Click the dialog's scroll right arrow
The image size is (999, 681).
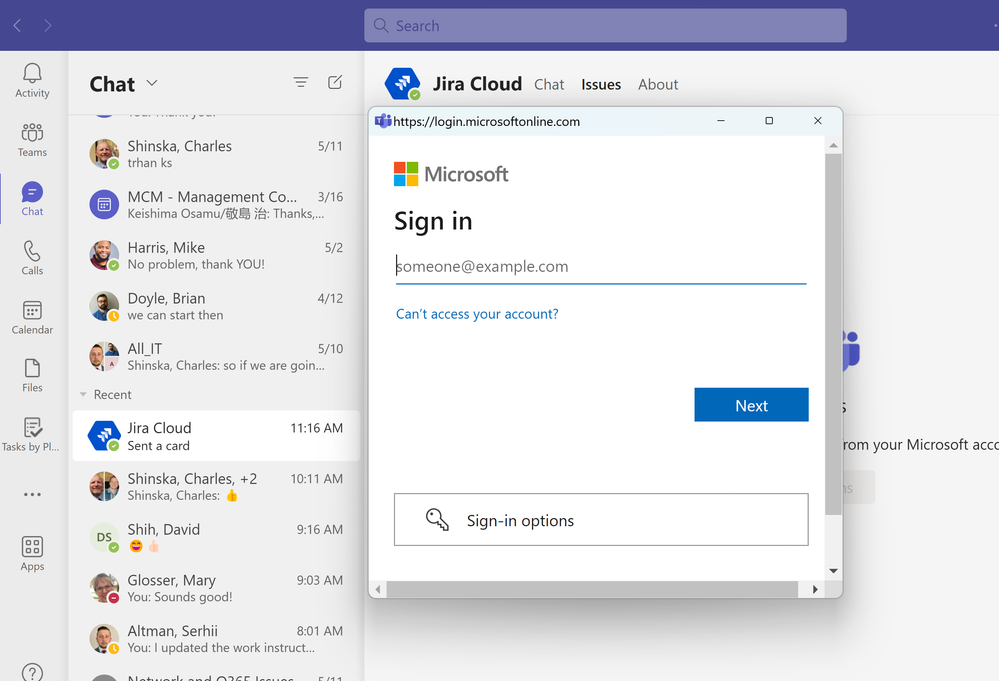[x=815, y=589]
